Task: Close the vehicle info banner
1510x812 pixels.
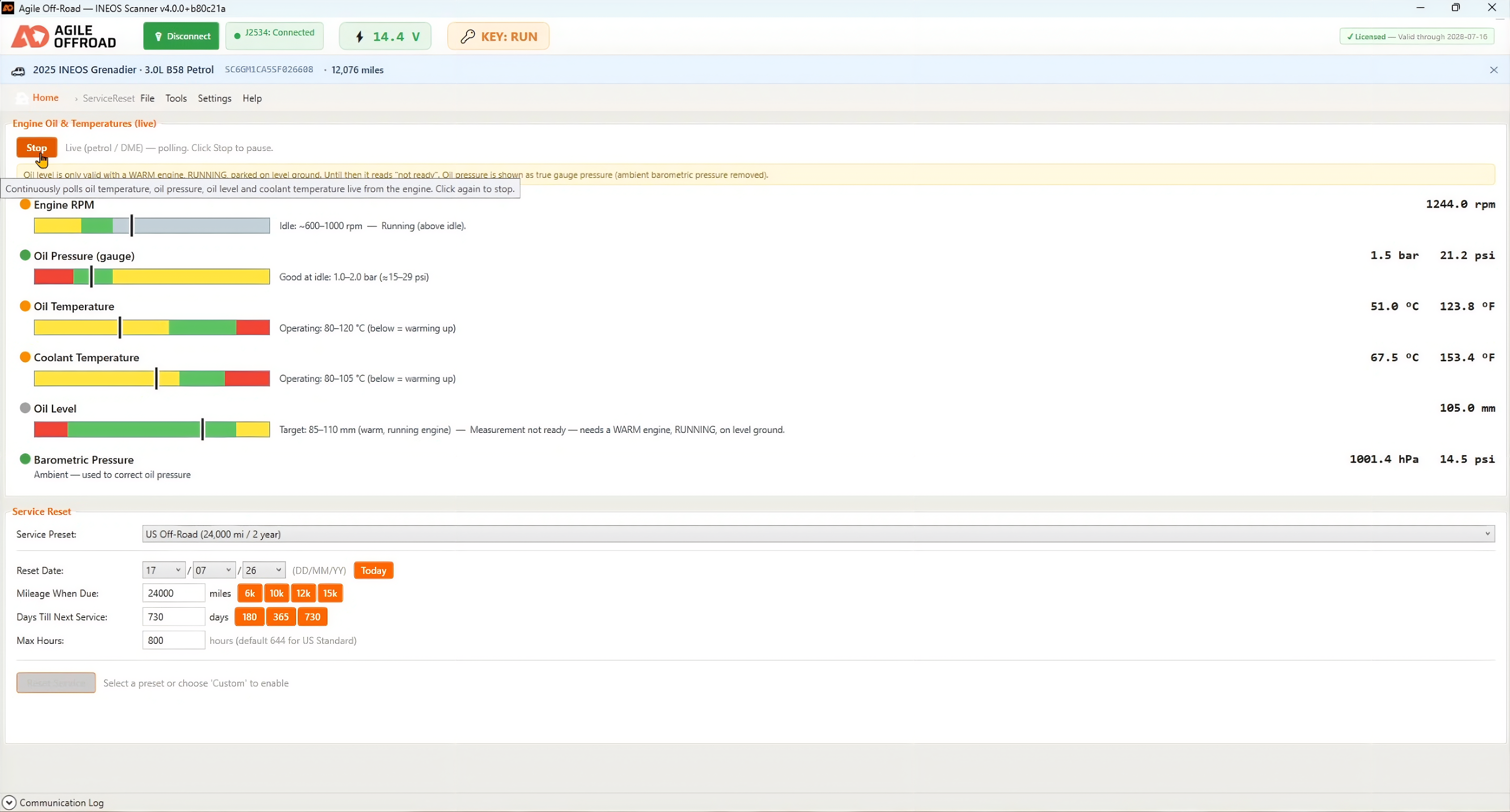Action: point(1493,70)
